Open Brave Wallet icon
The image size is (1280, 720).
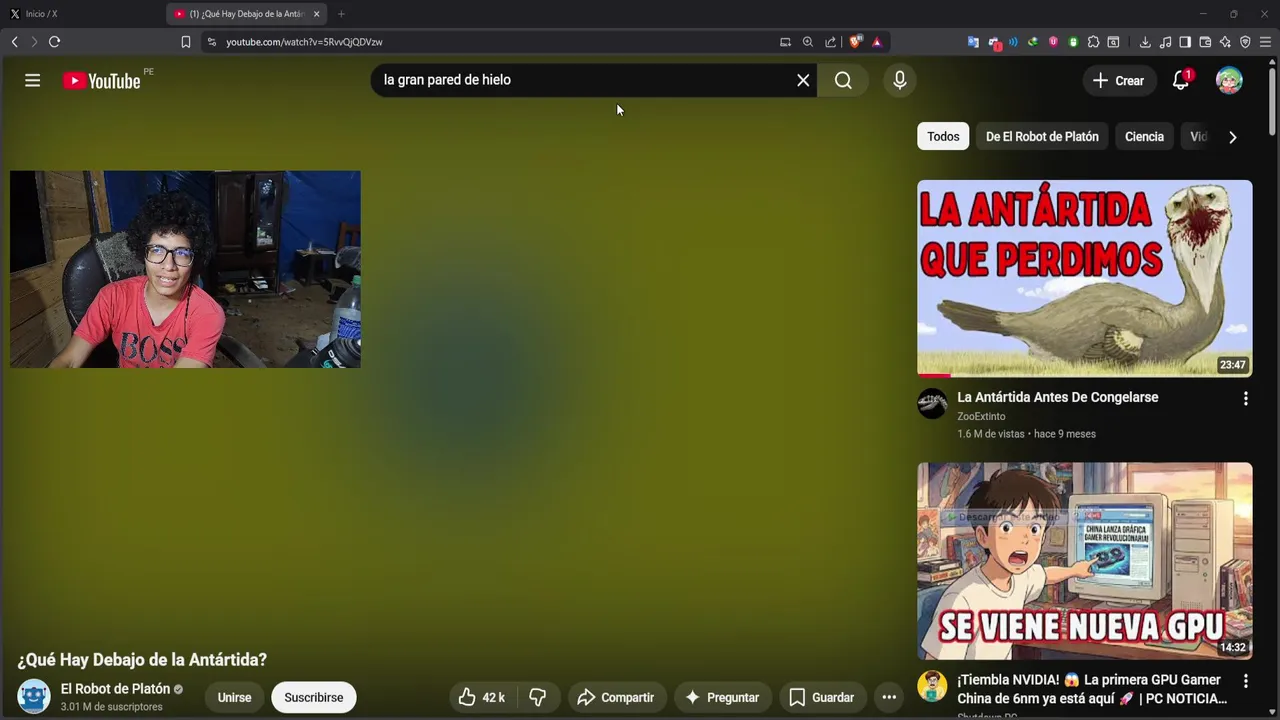pos(1205,42)
